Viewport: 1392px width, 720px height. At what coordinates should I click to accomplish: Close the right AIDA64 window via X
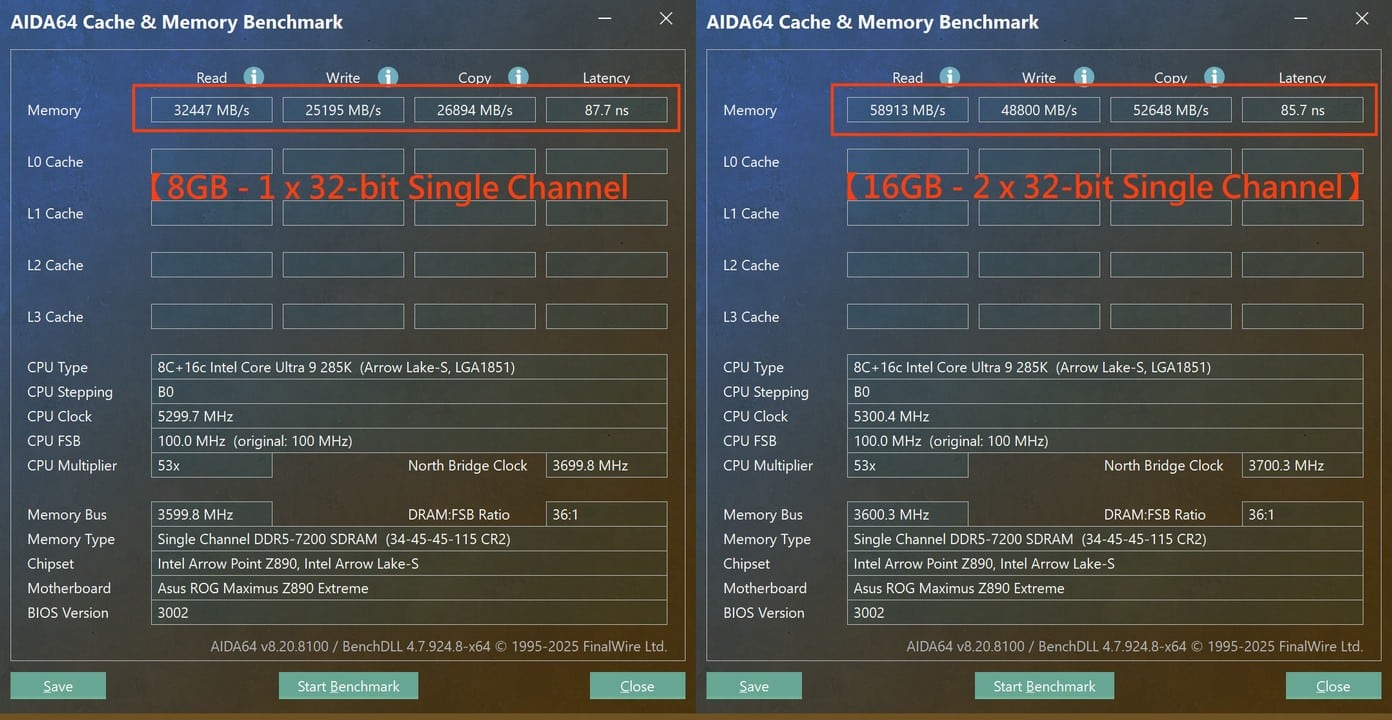click(x=1362, y=19)
